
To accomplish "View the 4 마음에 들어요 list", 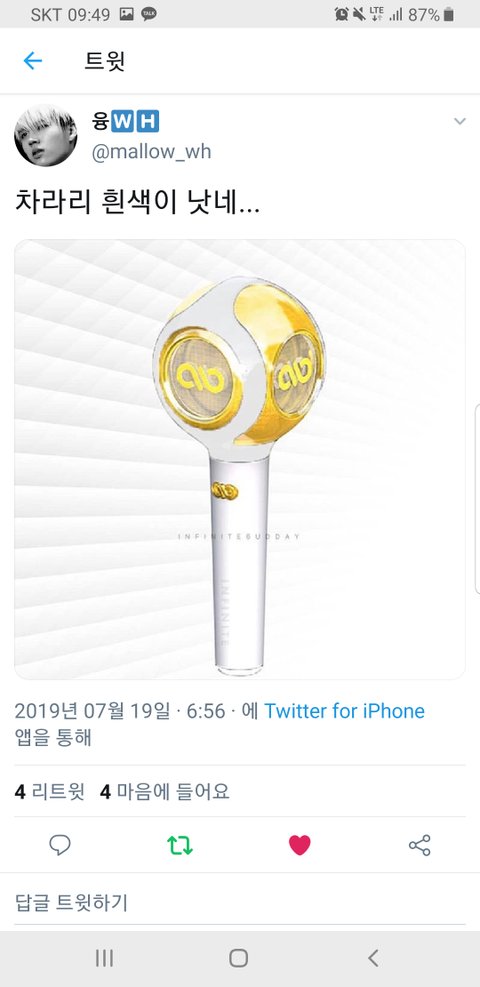I will click(165, 791).
